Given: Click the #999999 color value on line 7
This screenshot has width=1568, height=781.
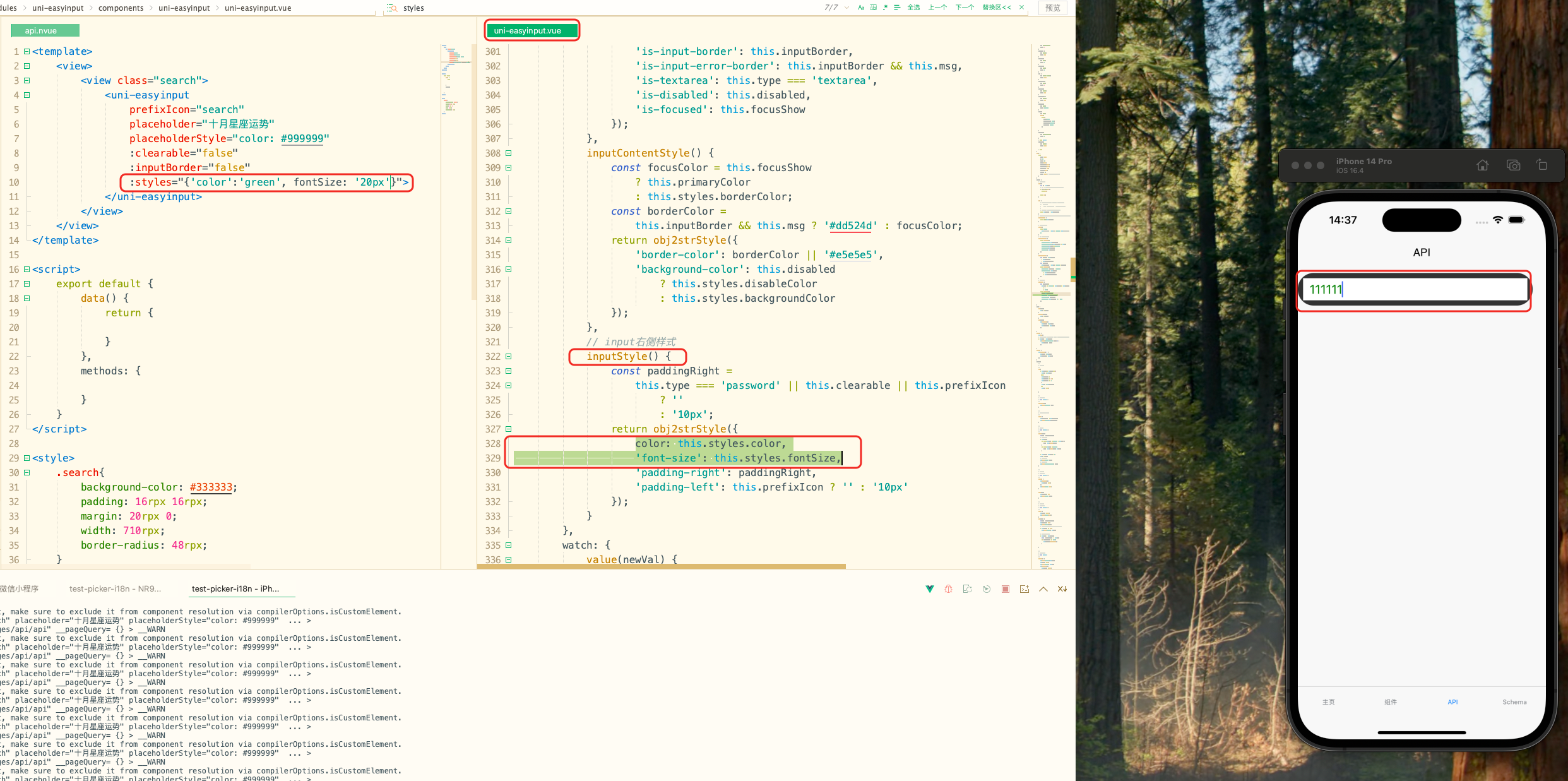Looking at the screenshot, I should [x=302, y=139].
